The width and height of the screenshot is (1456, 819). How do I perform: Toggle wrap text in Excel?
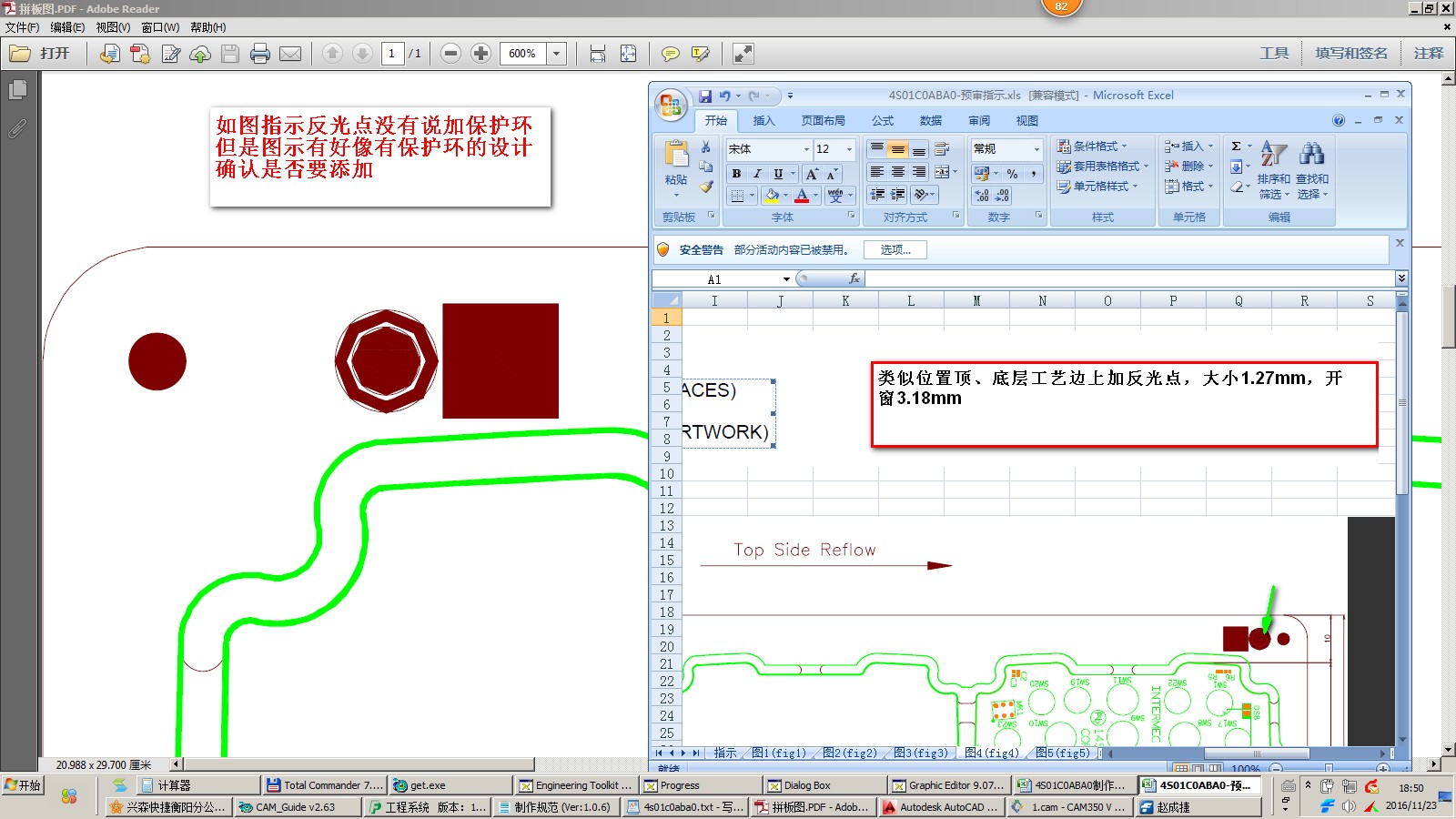(x=942, y=149)
